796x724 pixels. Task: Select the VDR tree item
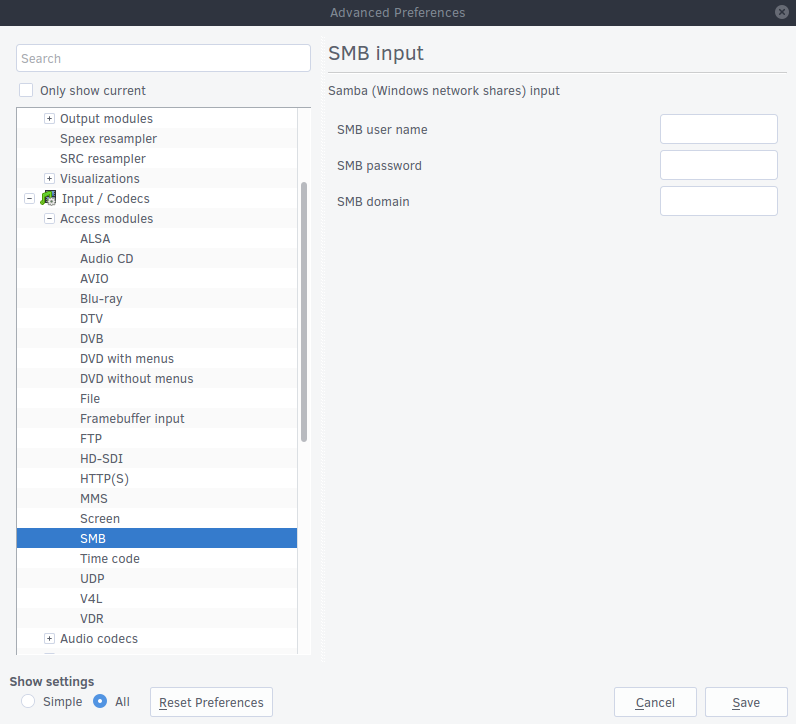91,618
